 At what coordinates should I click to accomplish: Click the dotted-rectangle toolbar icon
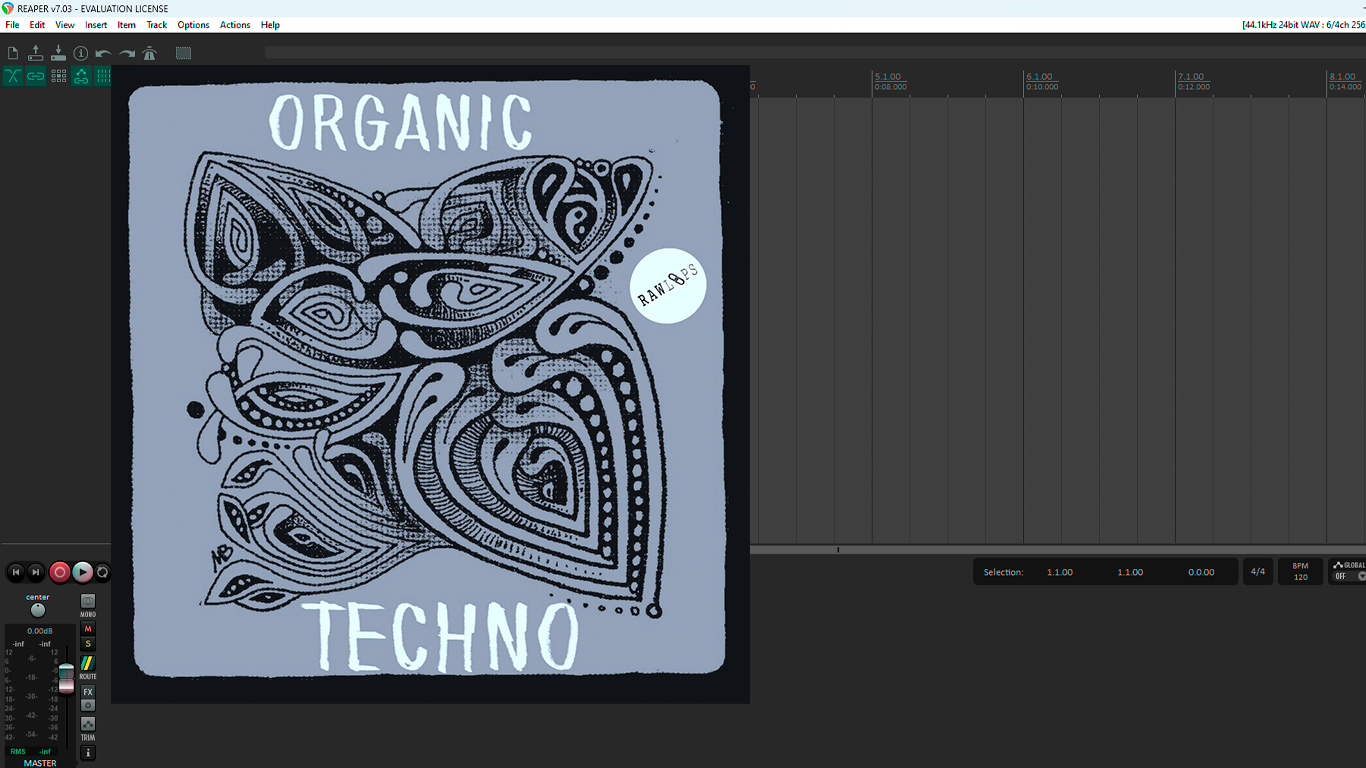(x=183, y=53)
